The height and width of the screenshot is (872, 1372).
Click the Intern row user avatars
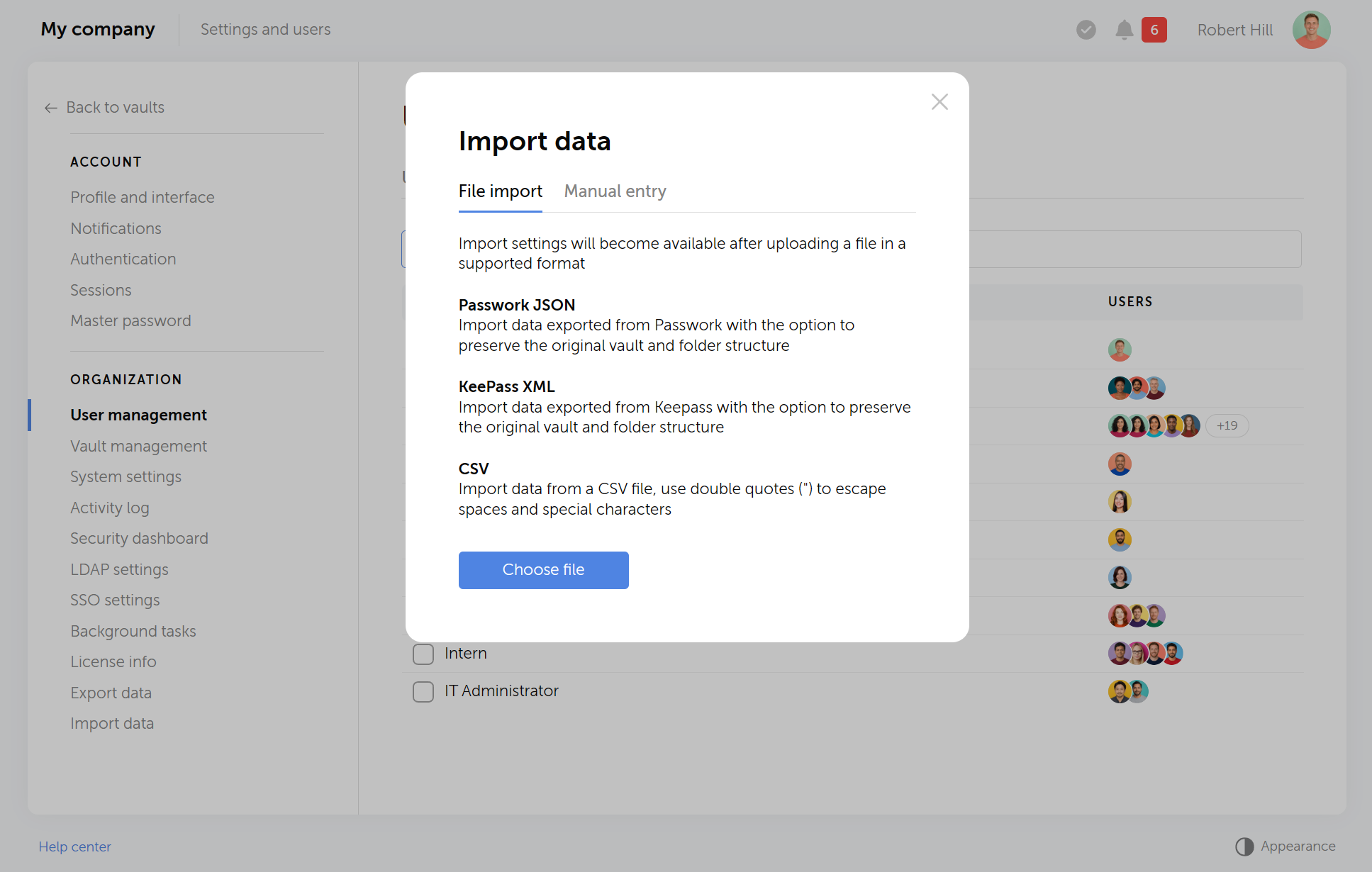coord(1145,653)
